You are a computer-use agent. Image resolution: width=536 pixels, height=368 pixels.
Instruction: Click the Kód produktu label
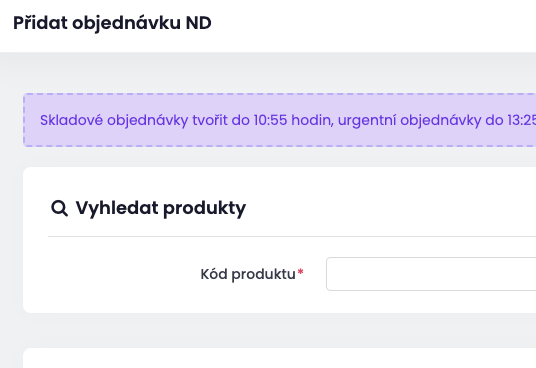click(x=248, y=274)
